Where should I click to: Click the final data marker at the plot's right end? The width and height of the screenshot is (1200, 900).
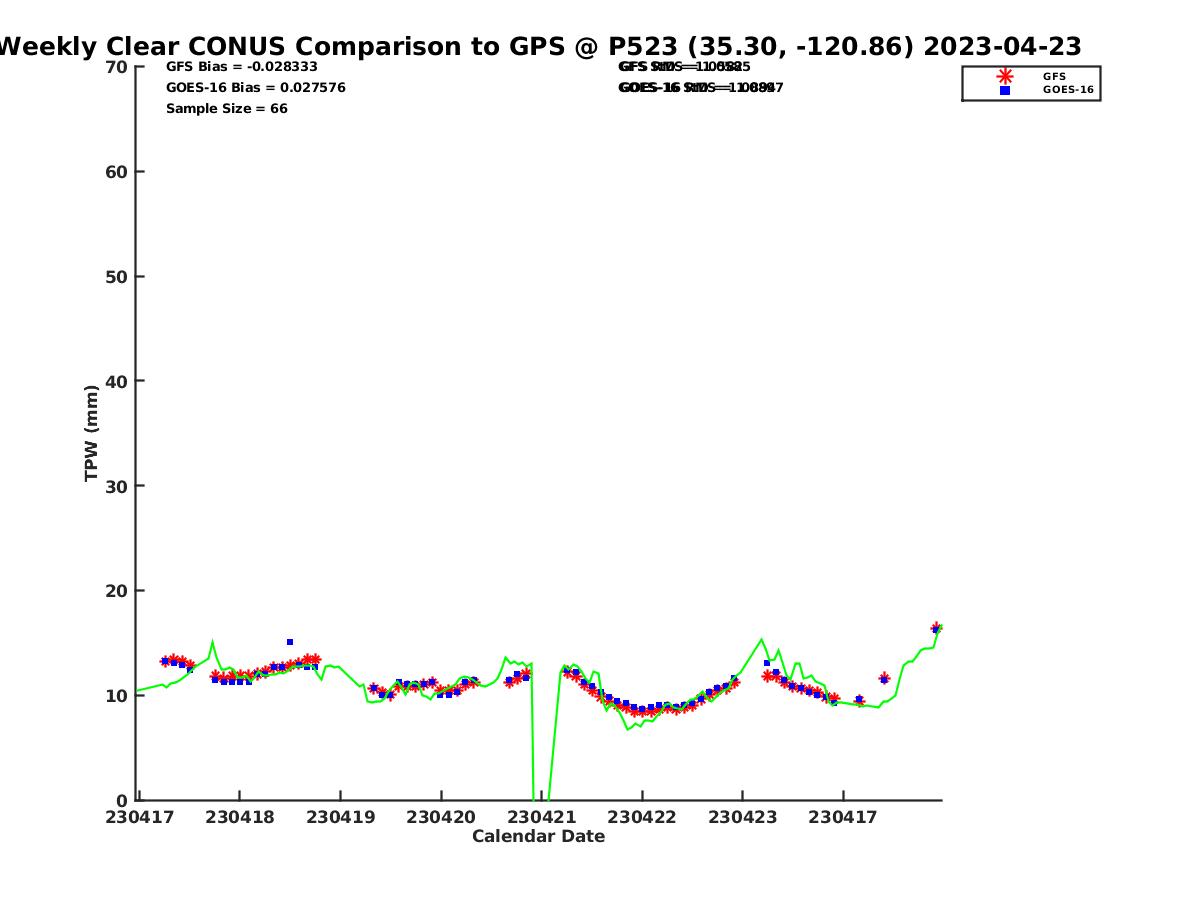(936, 628)
